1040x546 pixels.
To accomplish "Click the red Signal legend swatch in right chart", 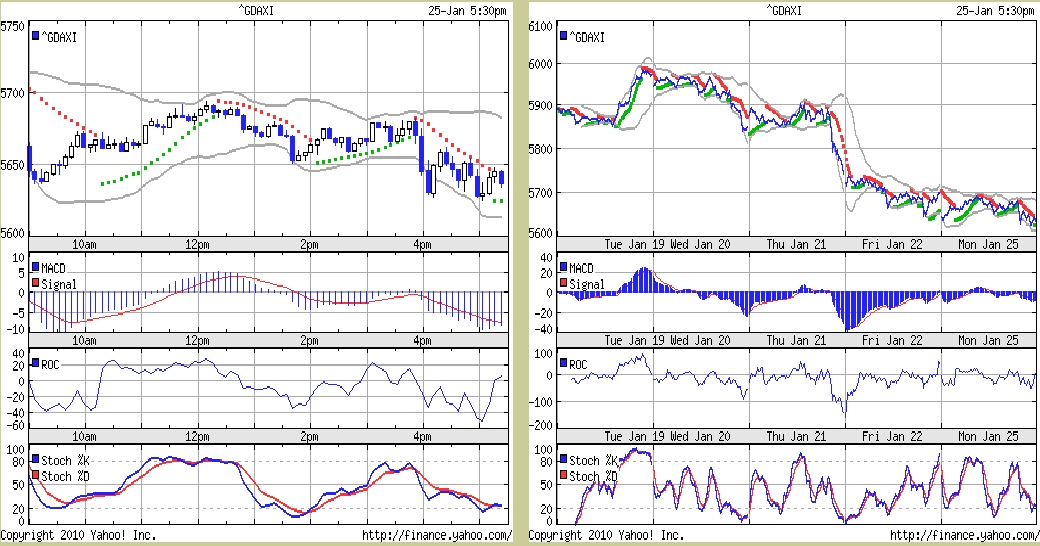I will click(x=563, y=283).
